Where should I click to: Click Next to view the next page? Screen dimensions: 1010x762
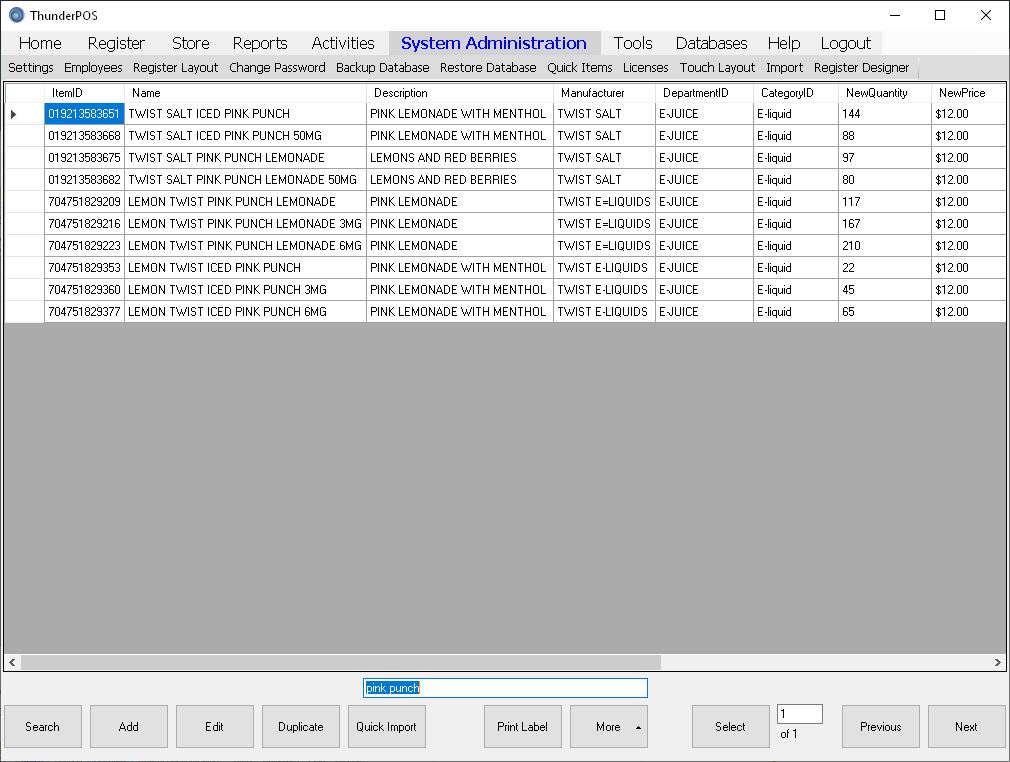pos(965,726)
